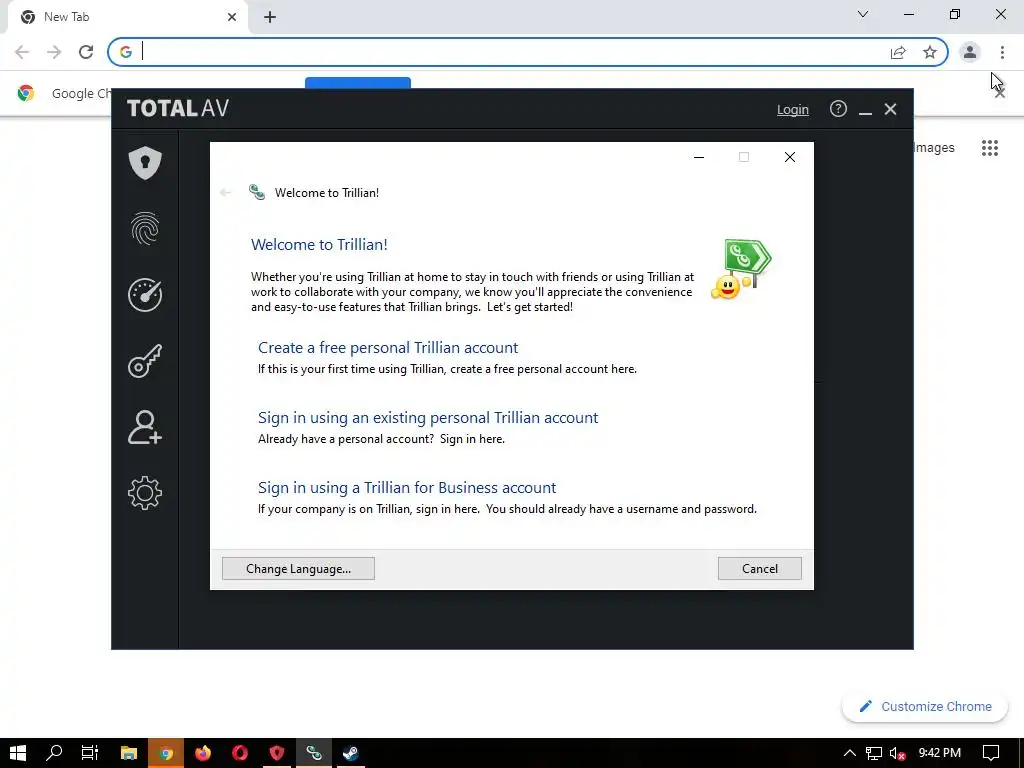Click the Chrome share page icon
This screenshot has height=768, width=1024.
coord(898,52)
